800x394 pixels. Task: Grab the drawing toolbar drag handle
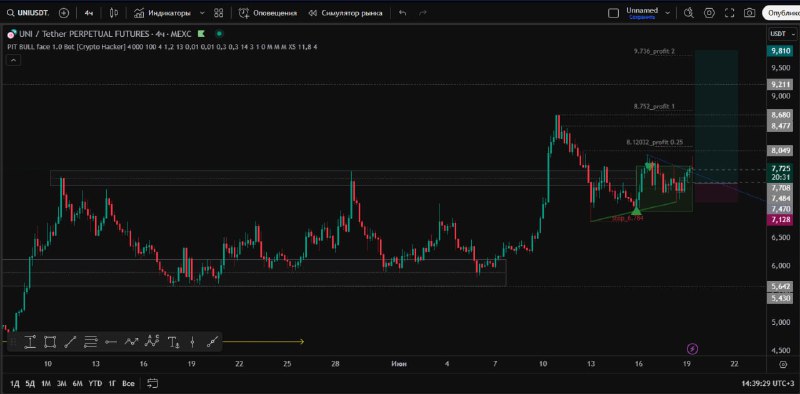13,342
